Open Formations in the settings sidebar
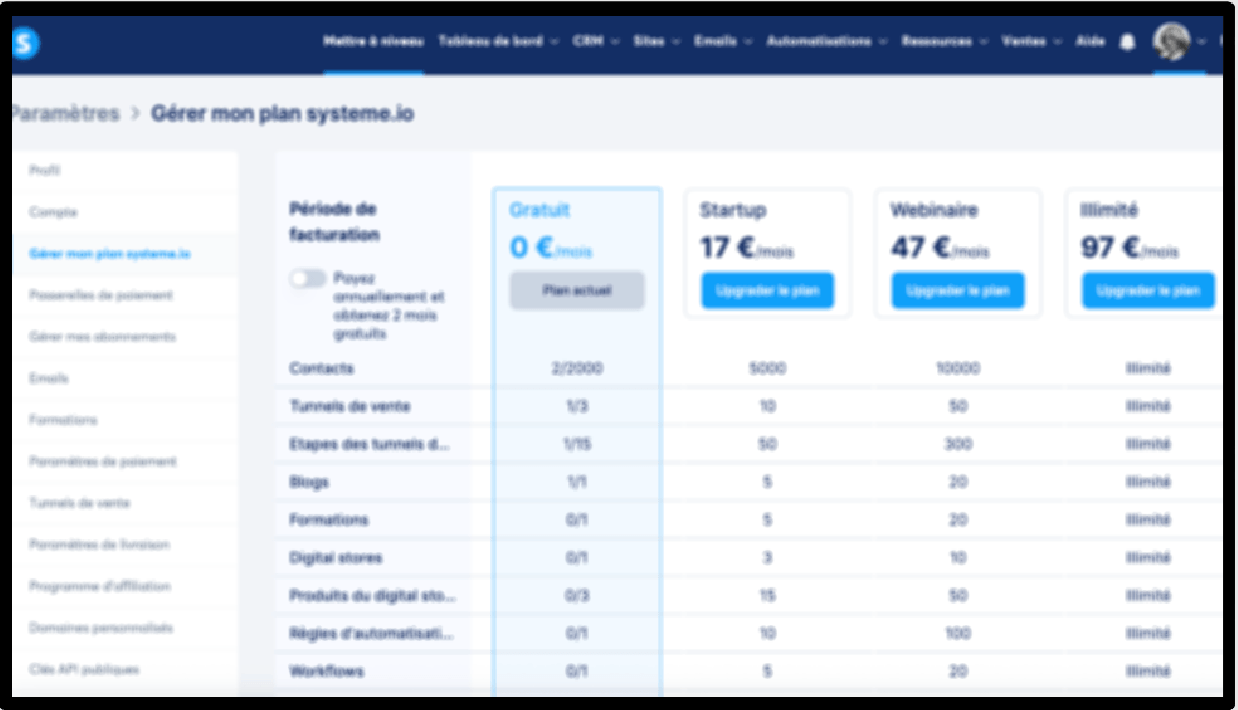1238x710 pixels. pos(63,420)
